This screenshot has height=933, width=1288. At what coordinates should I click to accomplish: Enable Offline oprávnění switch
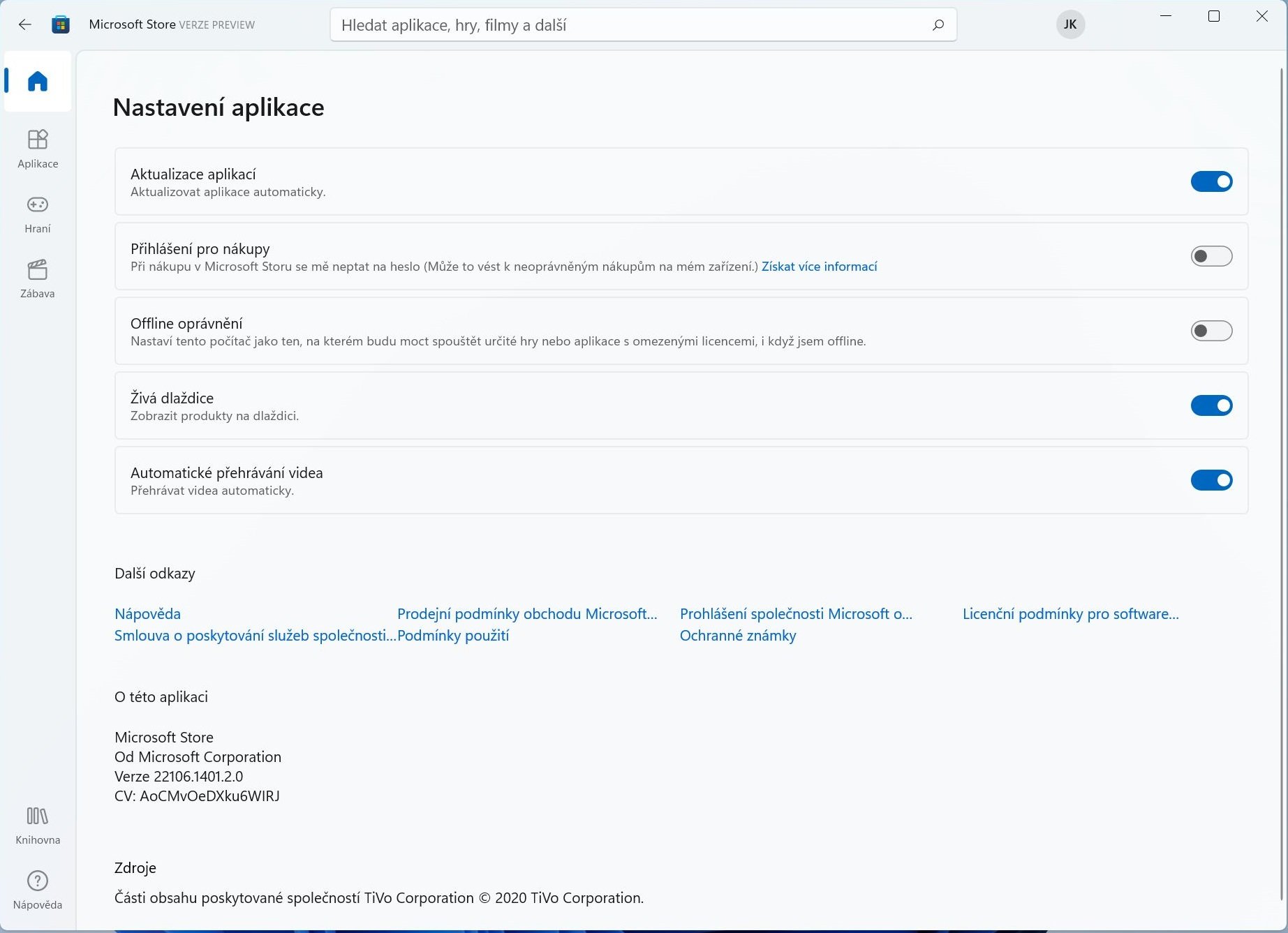[1211, 331]
